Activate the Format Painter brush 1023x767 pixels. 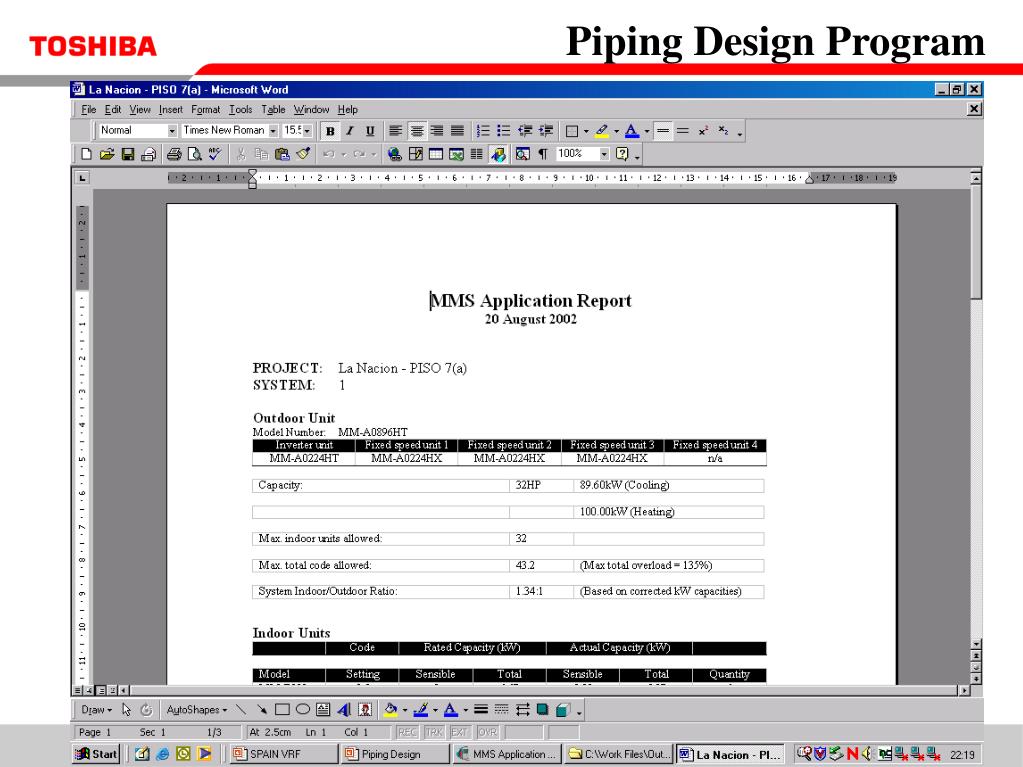(303, 154)
